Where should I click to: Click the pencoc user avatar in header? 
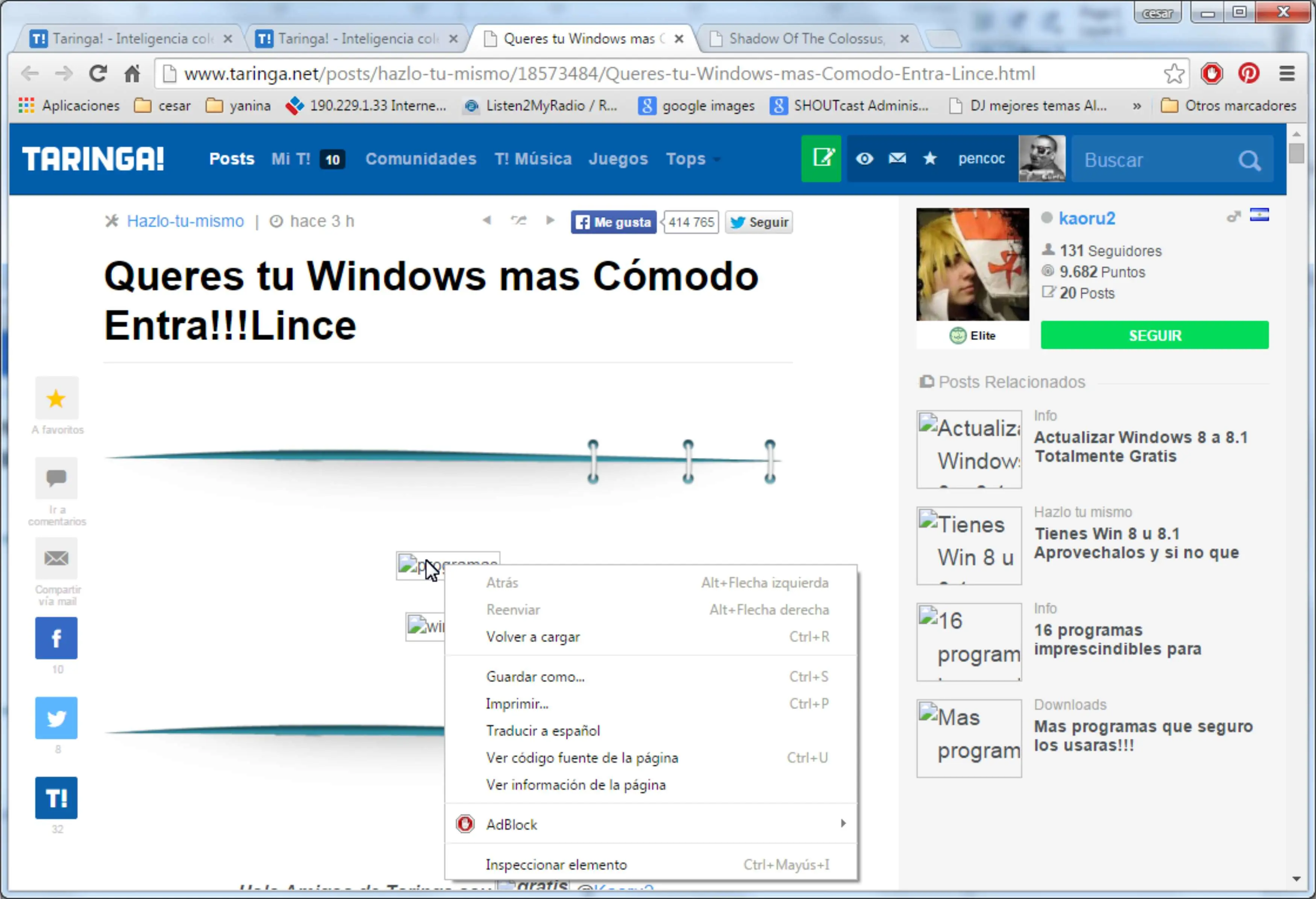tap(1042, 159)
